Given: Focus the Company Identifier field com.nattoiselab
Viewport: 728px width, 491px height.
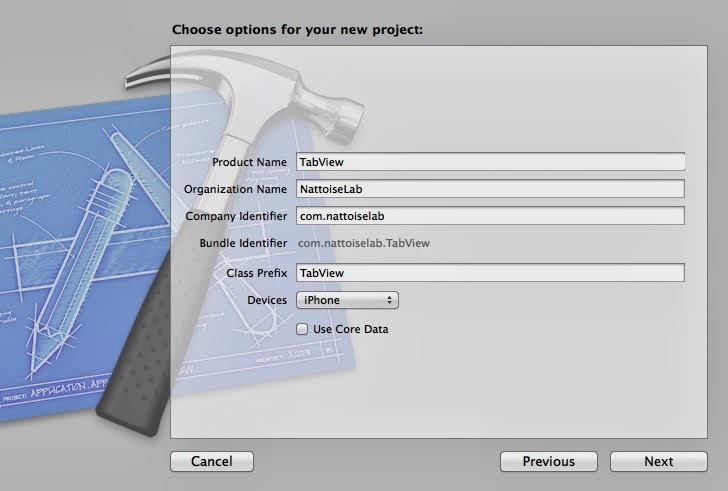Looking at the screenshot, I should click(x=490, y=216).
